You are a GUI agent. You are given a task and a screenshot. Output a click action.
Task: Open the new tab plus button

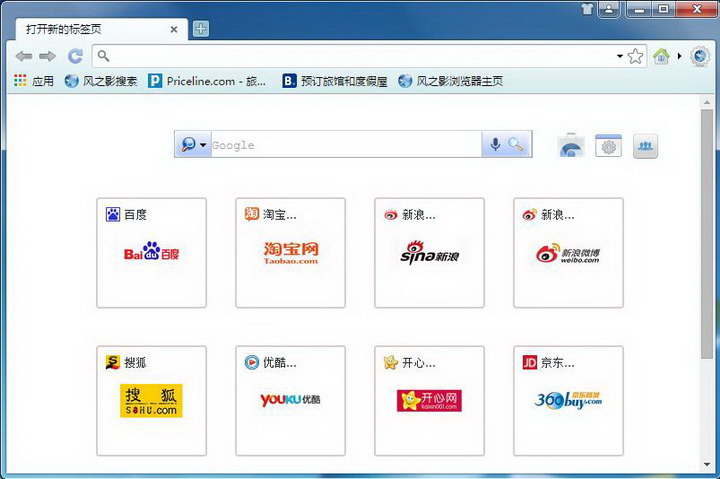(201, 29)
